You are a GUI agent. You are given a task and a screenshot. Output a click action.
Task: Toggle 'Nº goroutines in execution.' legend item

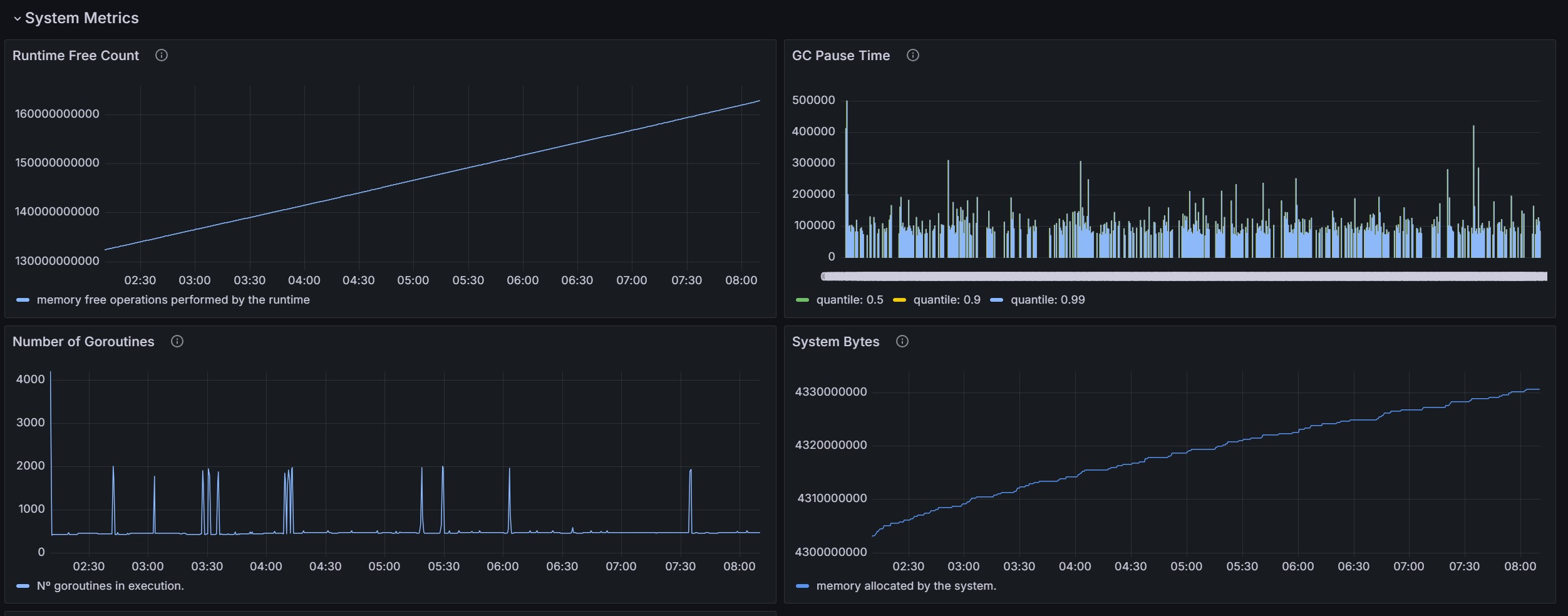[110, 586]
